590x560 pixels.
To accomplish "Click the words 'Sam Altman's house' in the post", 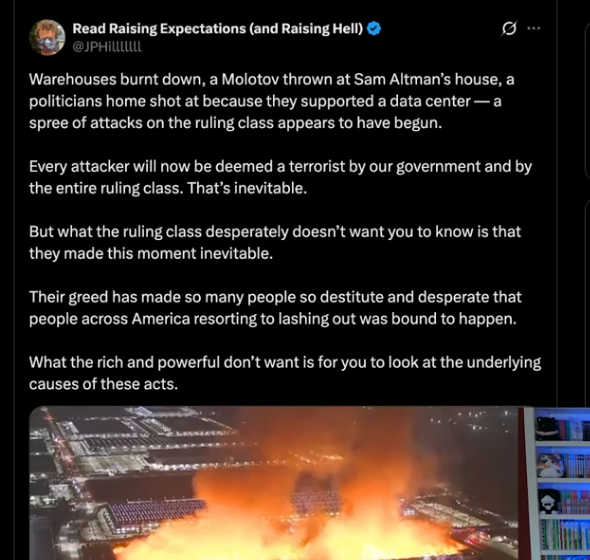I will point(427,79).
